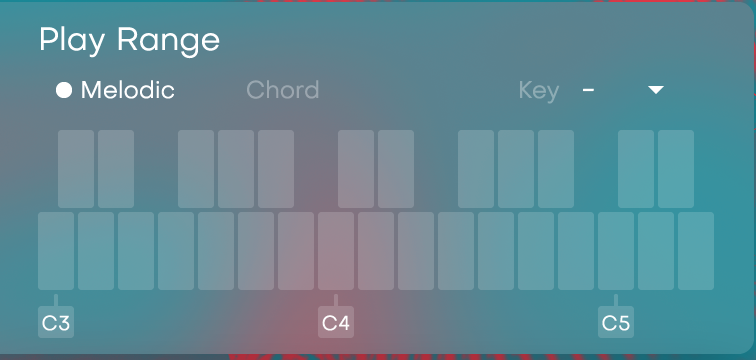
Task: Click the white key above C4 label
Action: point(336,251)
